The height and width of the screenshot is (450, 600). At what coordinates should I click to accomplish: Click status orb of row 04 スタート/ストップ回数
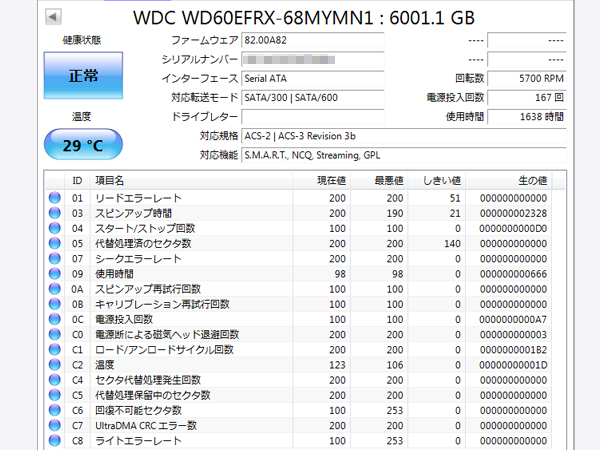point(55,228)
